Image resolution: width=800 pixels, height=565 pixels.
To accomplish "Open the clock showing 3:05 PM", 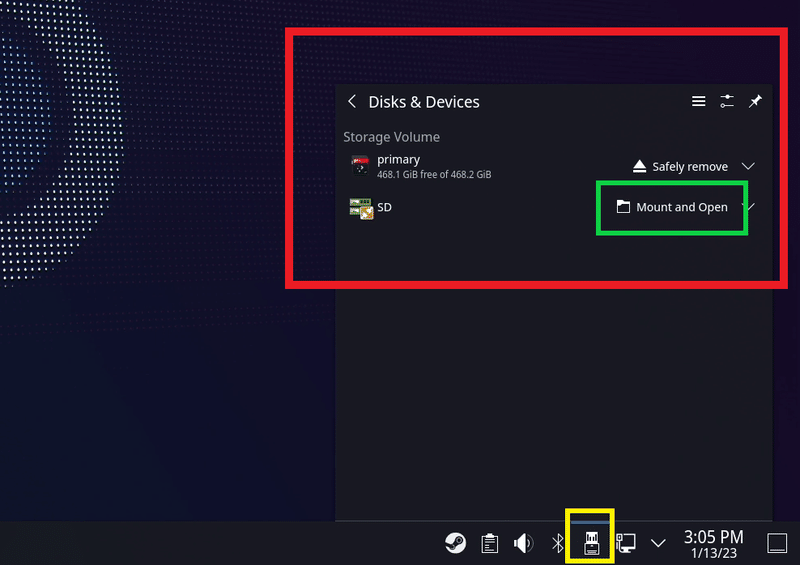I will pos(713,544).
